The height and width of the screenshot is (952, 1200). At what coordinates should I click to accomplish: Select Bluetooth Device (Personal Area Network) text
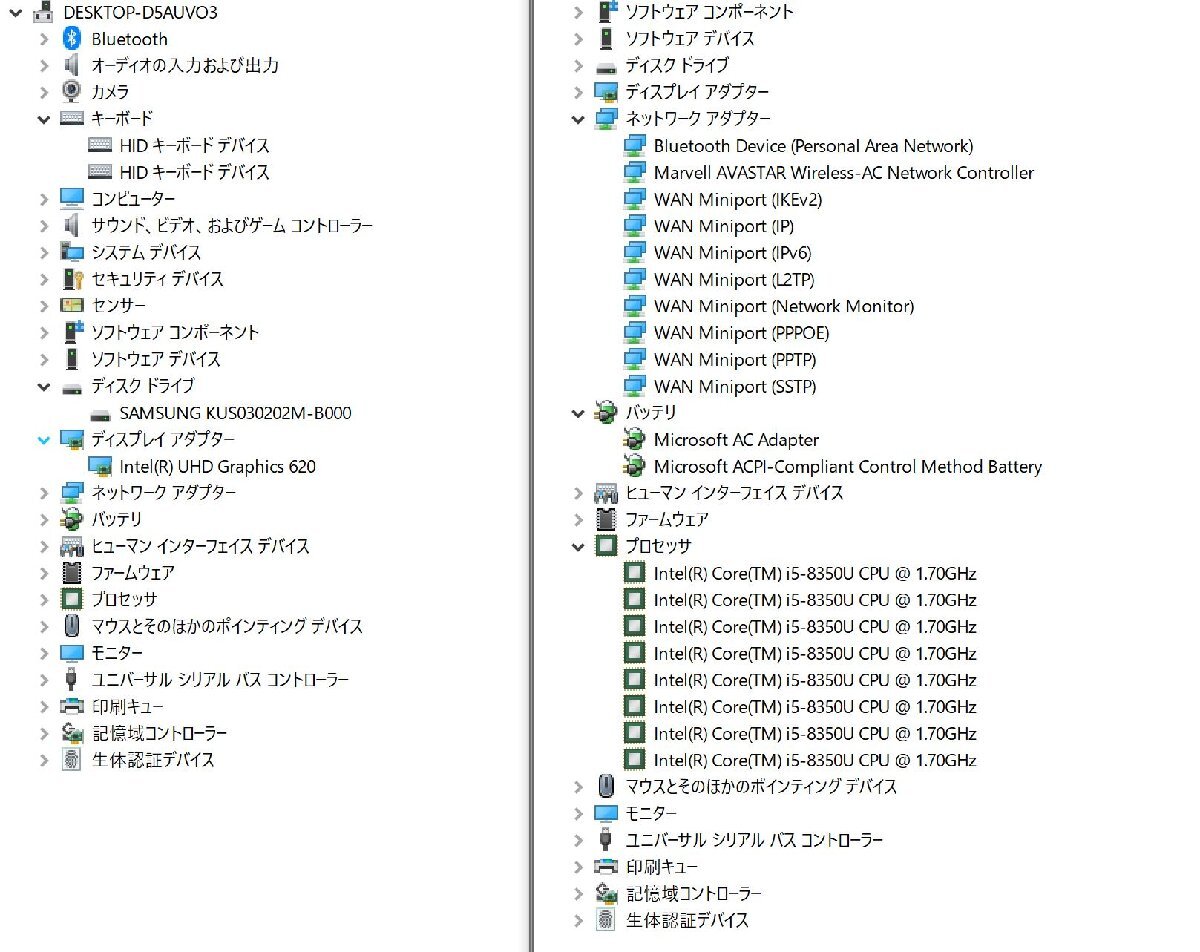pyautogui.click(x=813, y=146)
